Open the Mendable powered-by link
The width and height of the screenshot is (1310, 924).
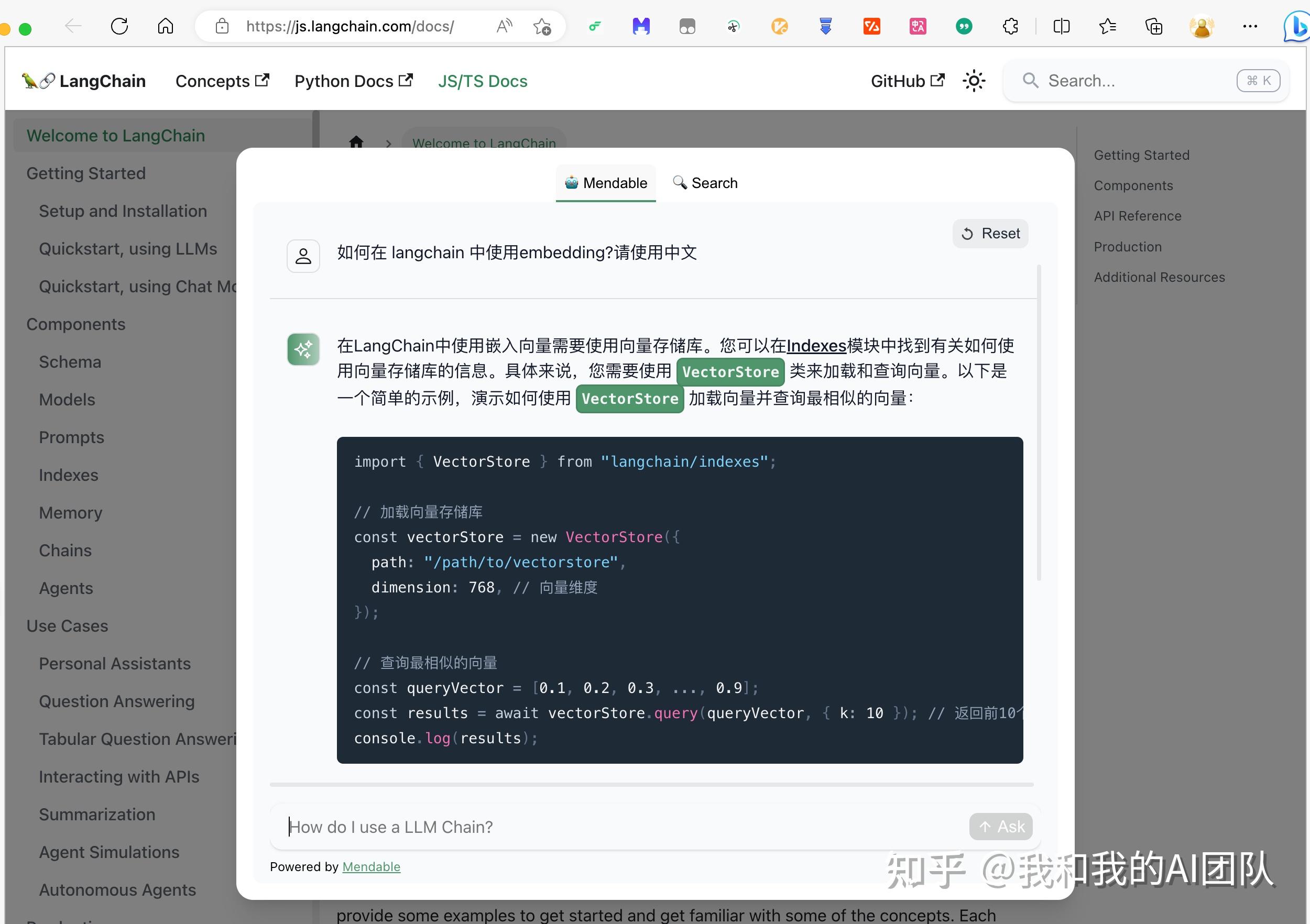coord(372,866)
